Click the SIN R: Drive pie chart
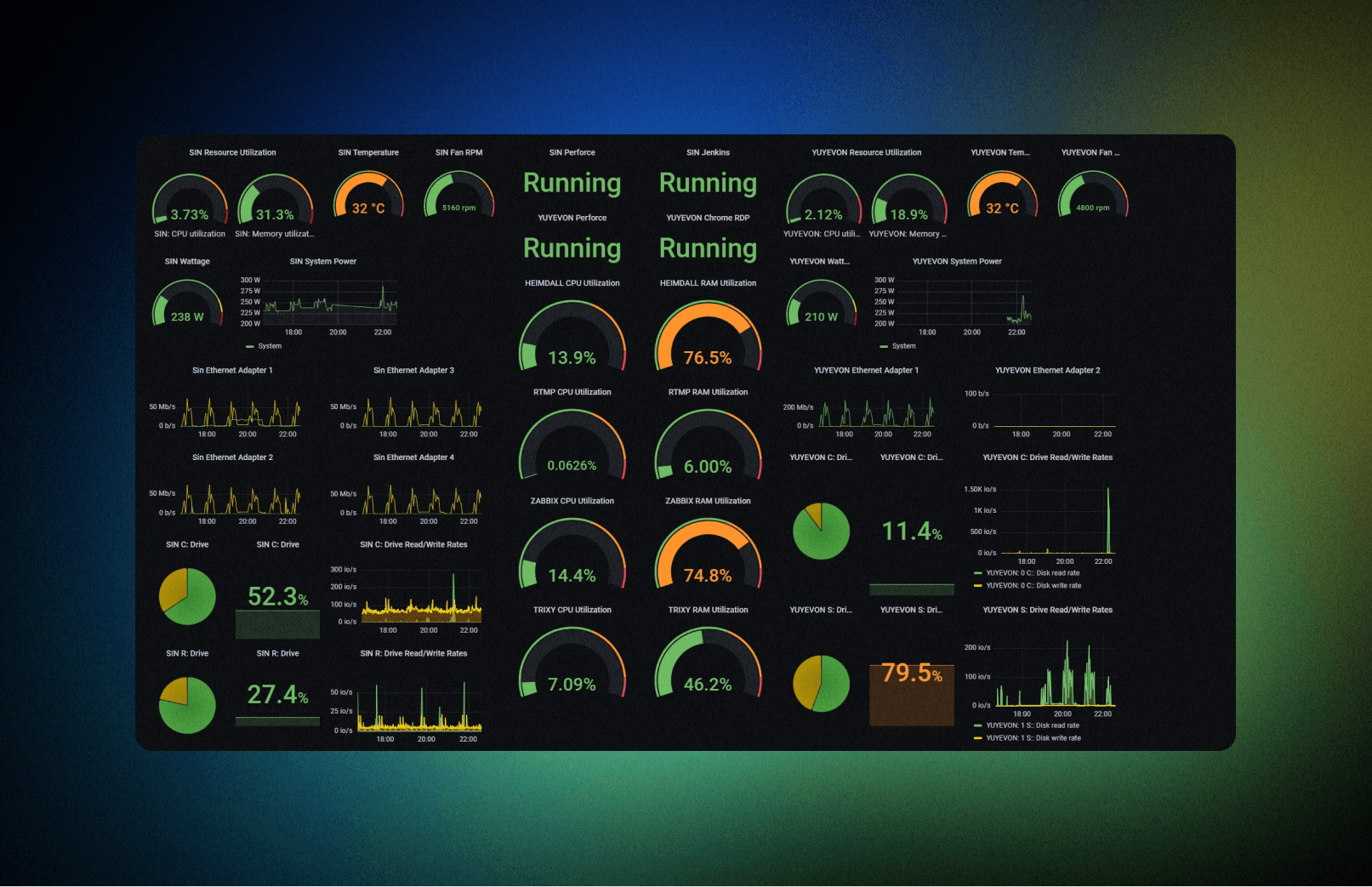This screenshot has height=887, width=1372. pyautogui.click(x=187, y=705)
